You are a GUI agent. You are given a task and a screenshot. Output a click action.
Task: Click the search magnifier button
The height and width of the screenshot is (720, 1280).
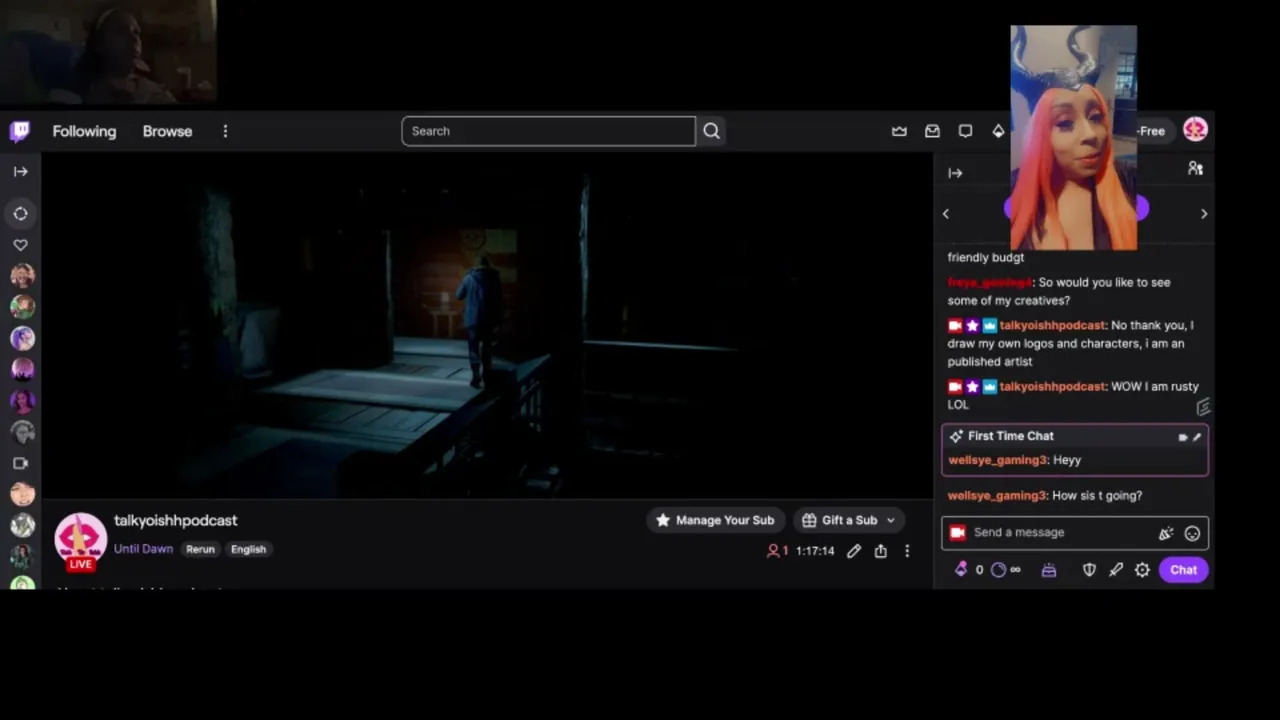coord(711,131)
